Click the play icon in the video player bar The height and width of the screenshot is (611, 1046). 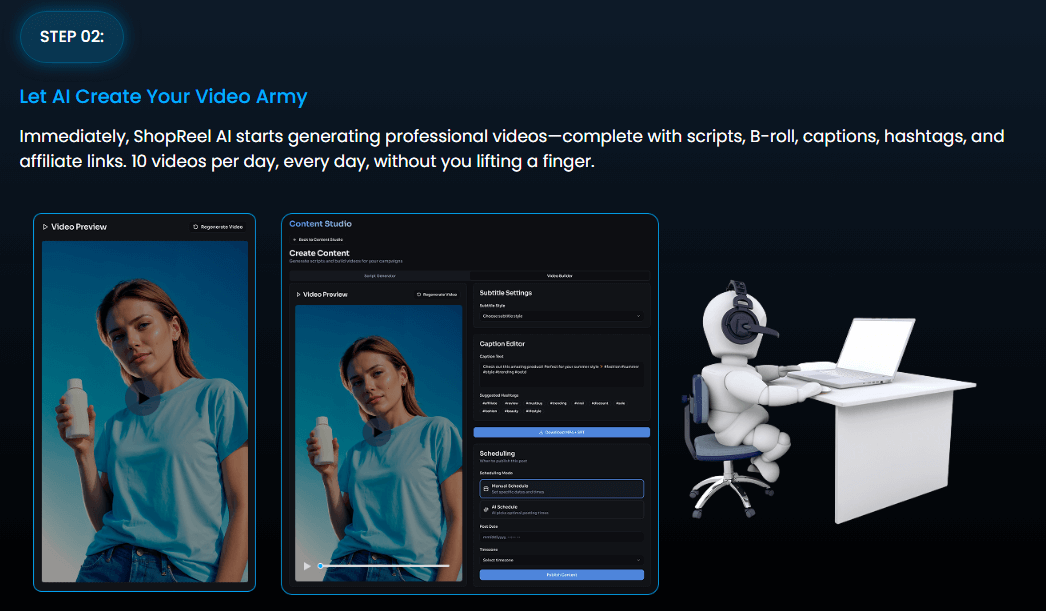pos(306,565)
